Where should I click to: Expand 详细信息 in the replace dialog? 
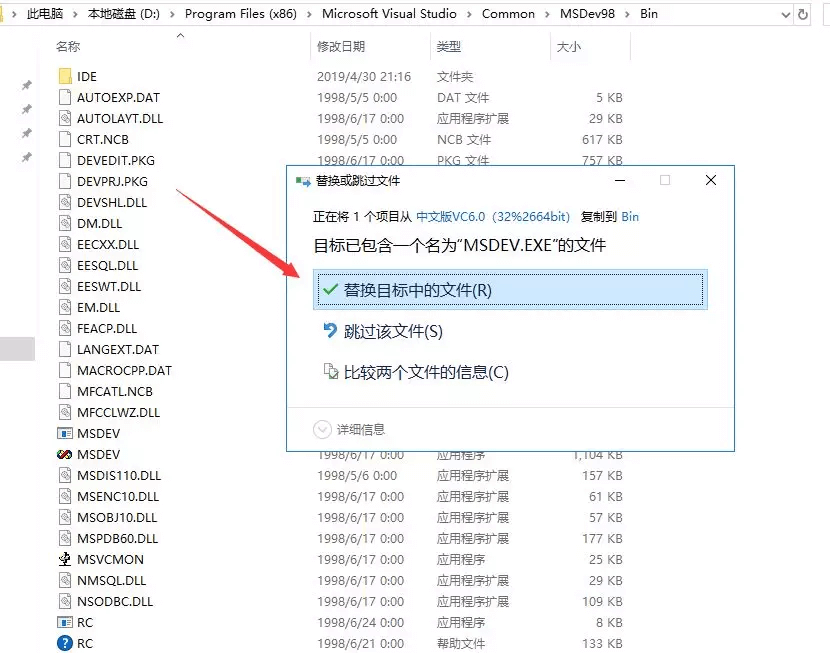click(322, 429)
